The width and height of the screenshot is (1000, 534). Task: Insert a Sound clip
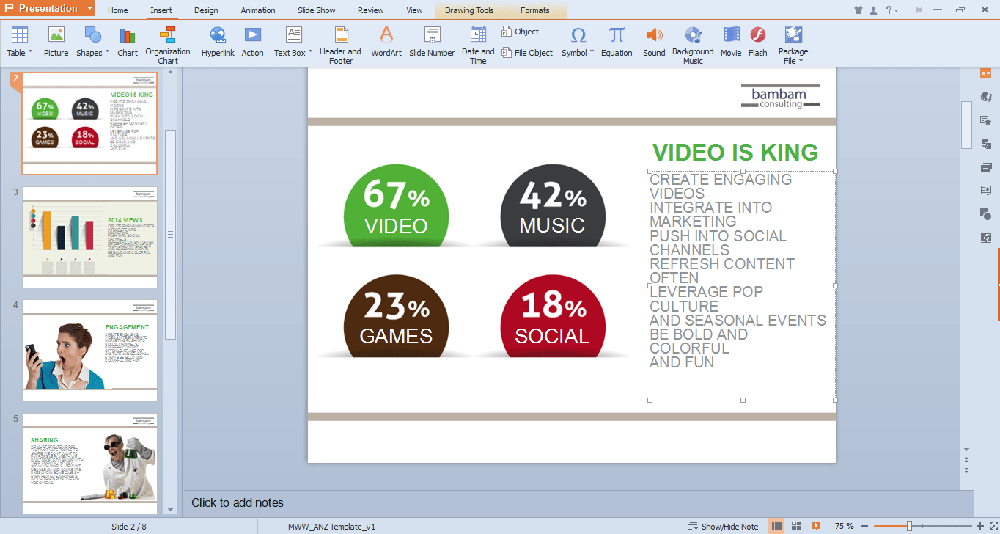tap(654, 40)
